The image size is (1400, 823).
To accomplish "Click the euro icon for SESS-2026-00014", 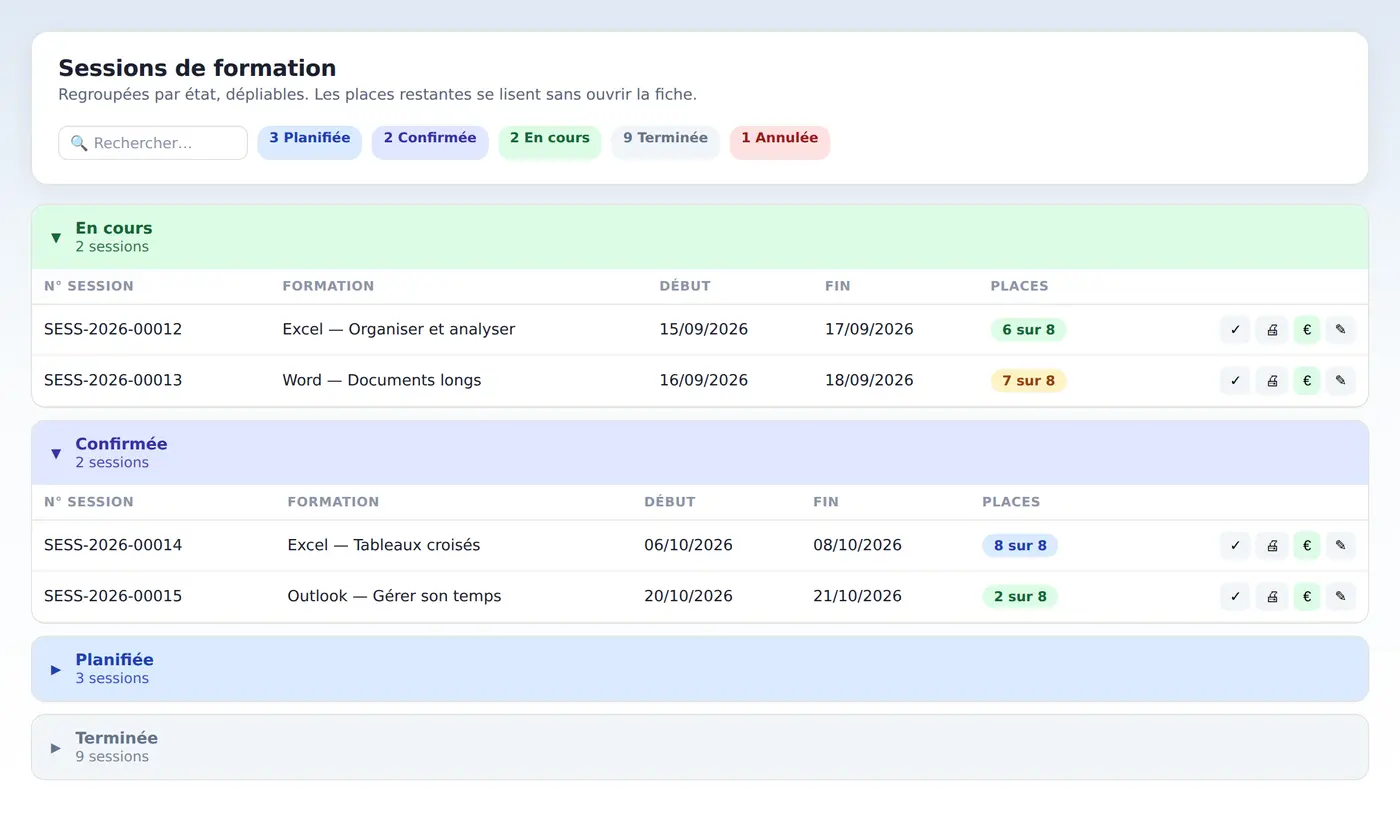I will tap(1307, 546).
